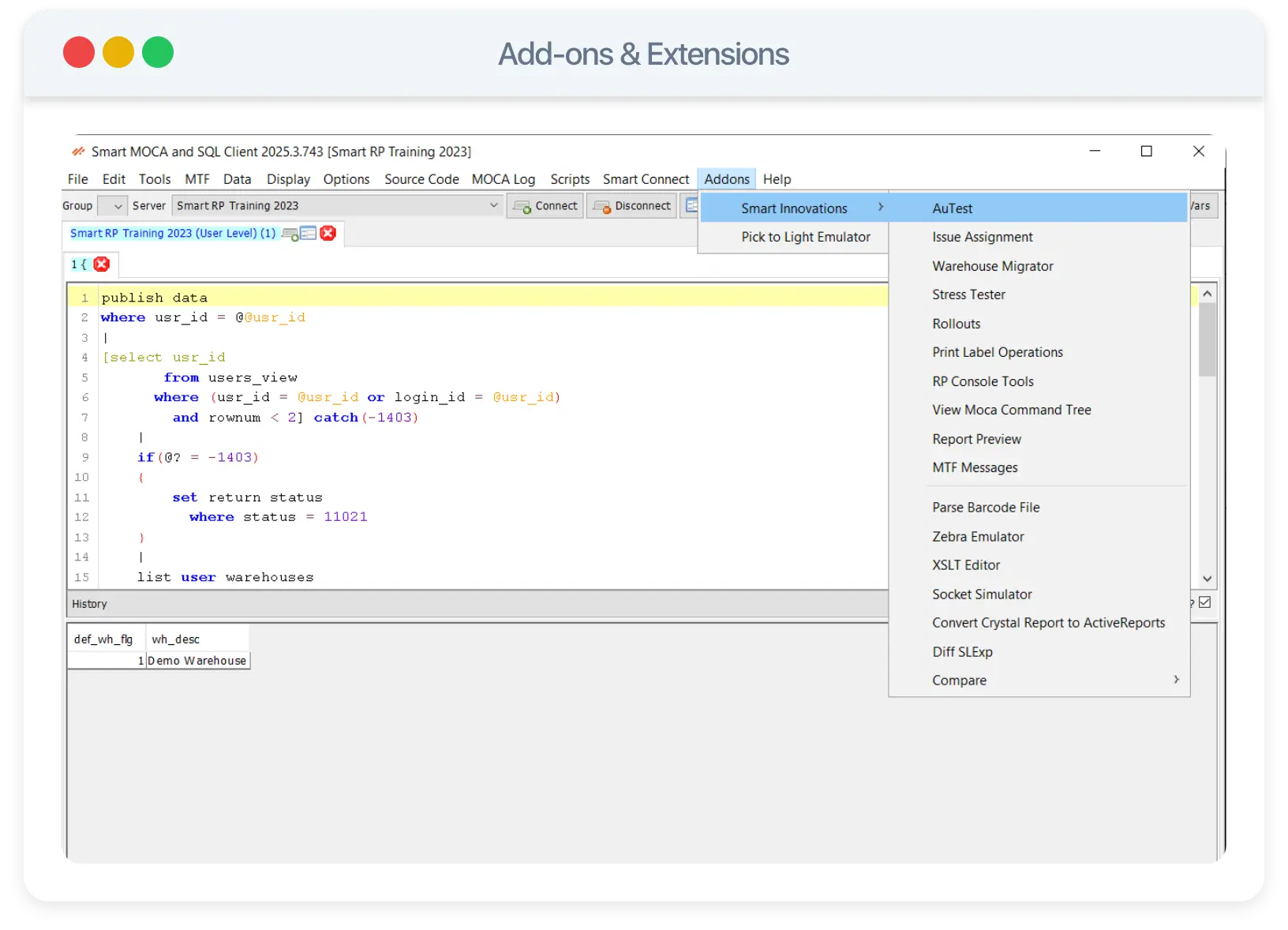Screen dimensions: 1288x930
Task: Click the Disconnect button
Action: pos(631,206)
